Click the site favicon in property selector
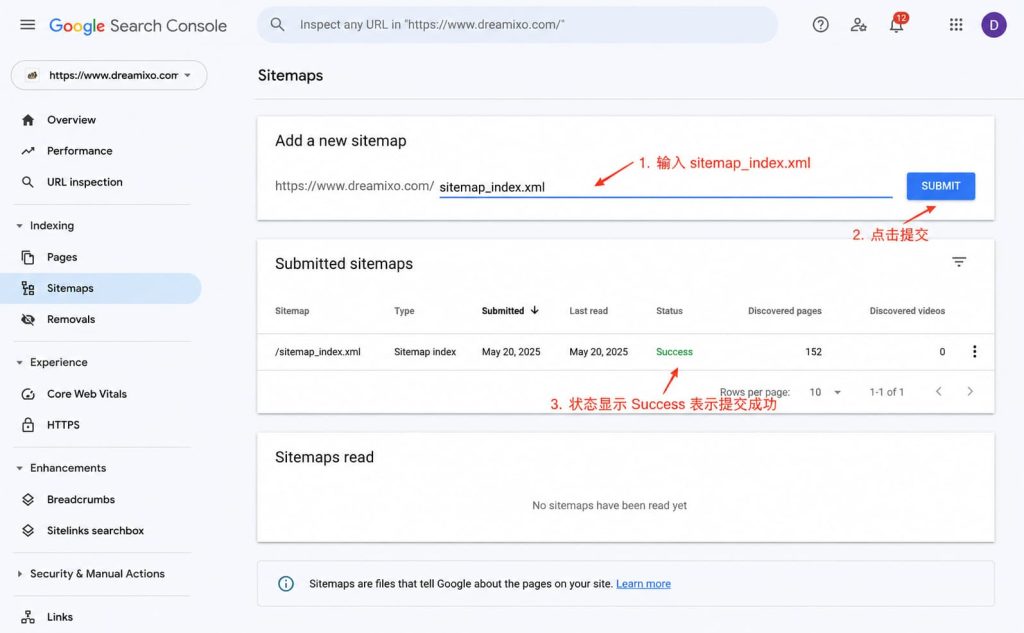This screenshot has height=633, width=1024. pos(32,75)
